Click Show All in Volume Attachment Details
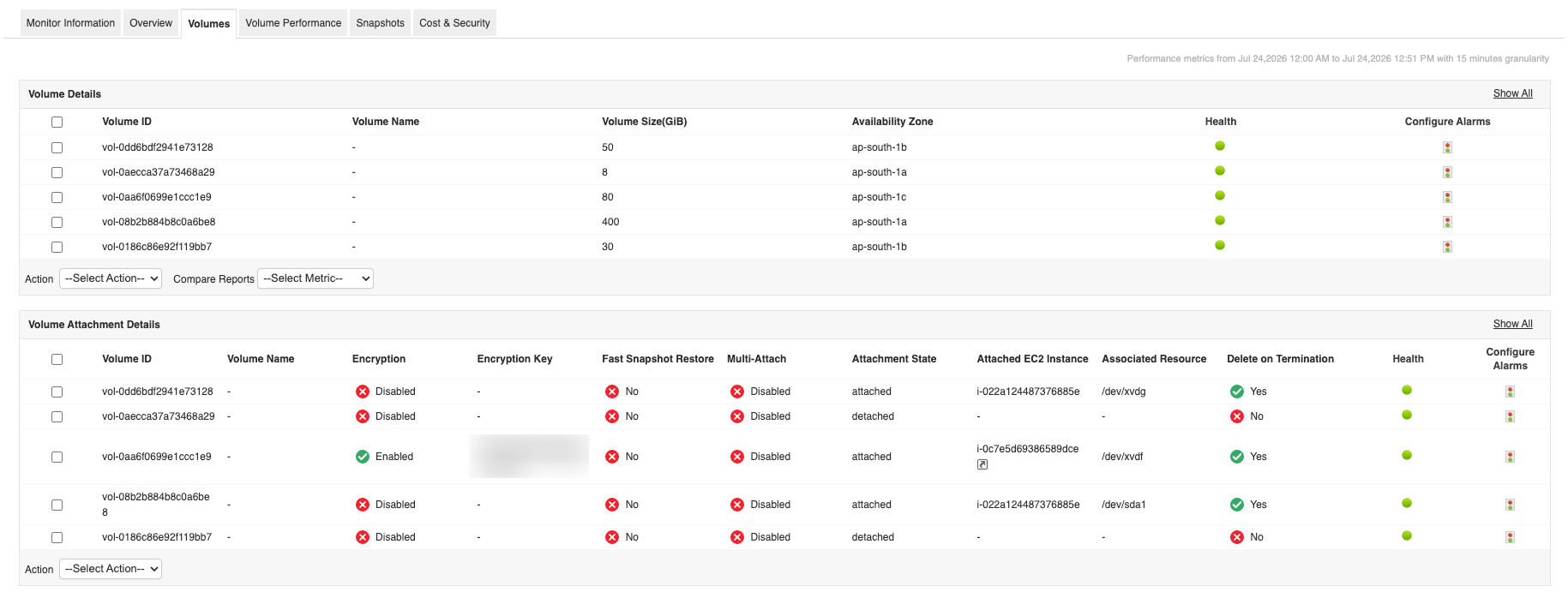This screenshot has width=1568, height=598. tap(1512, 324)
